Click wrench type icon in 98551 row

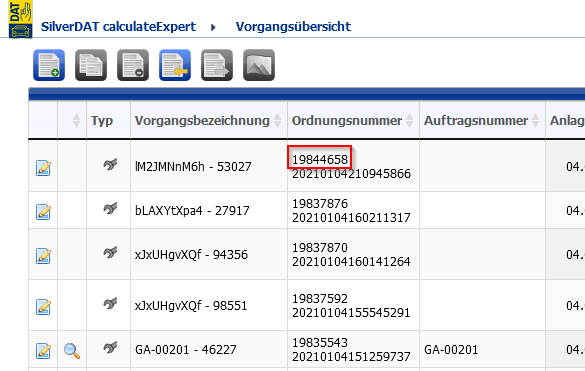click(110, 303)
